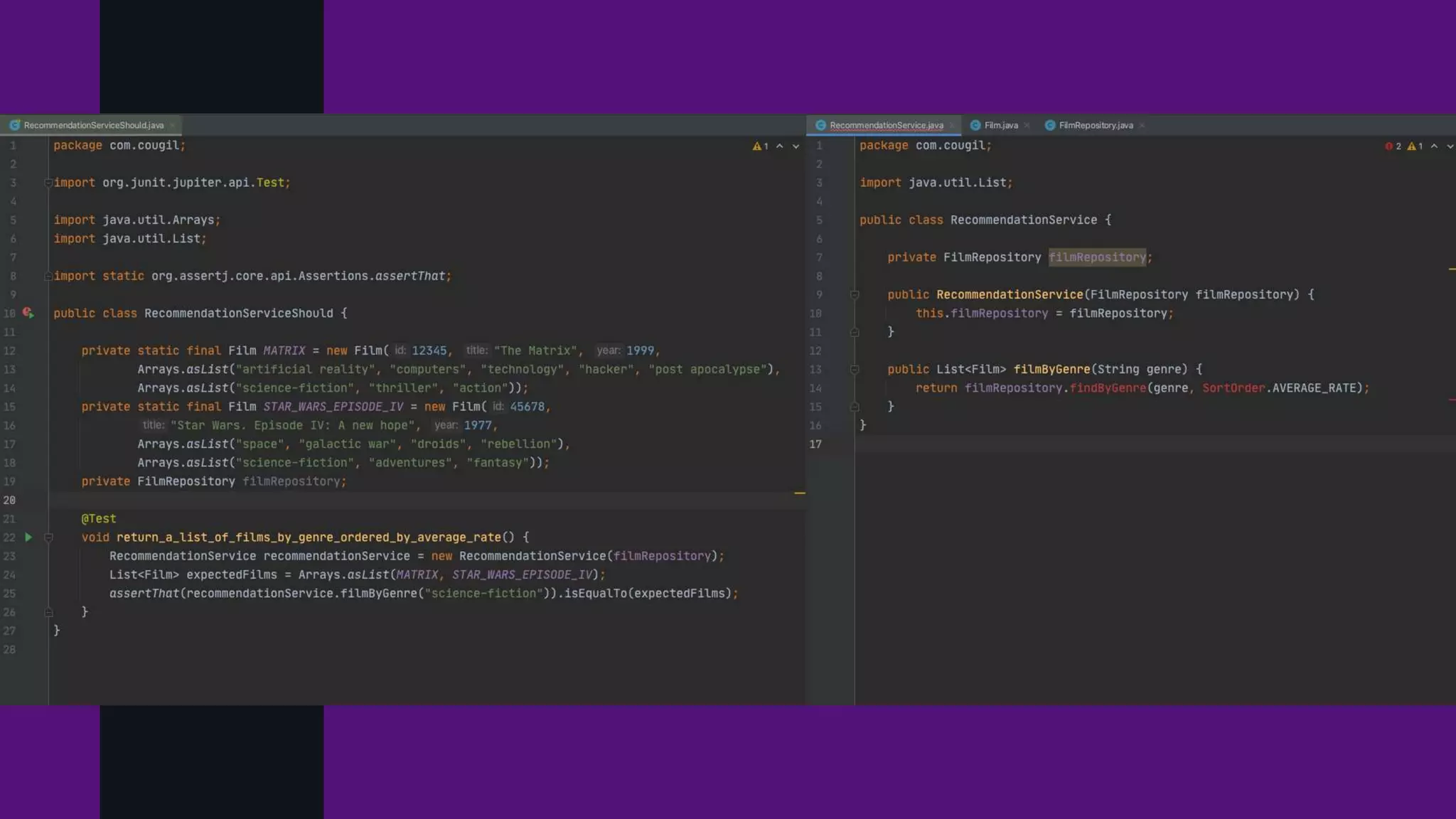
Task: Click the red error count in right editor
Action: coord(1393,146)
